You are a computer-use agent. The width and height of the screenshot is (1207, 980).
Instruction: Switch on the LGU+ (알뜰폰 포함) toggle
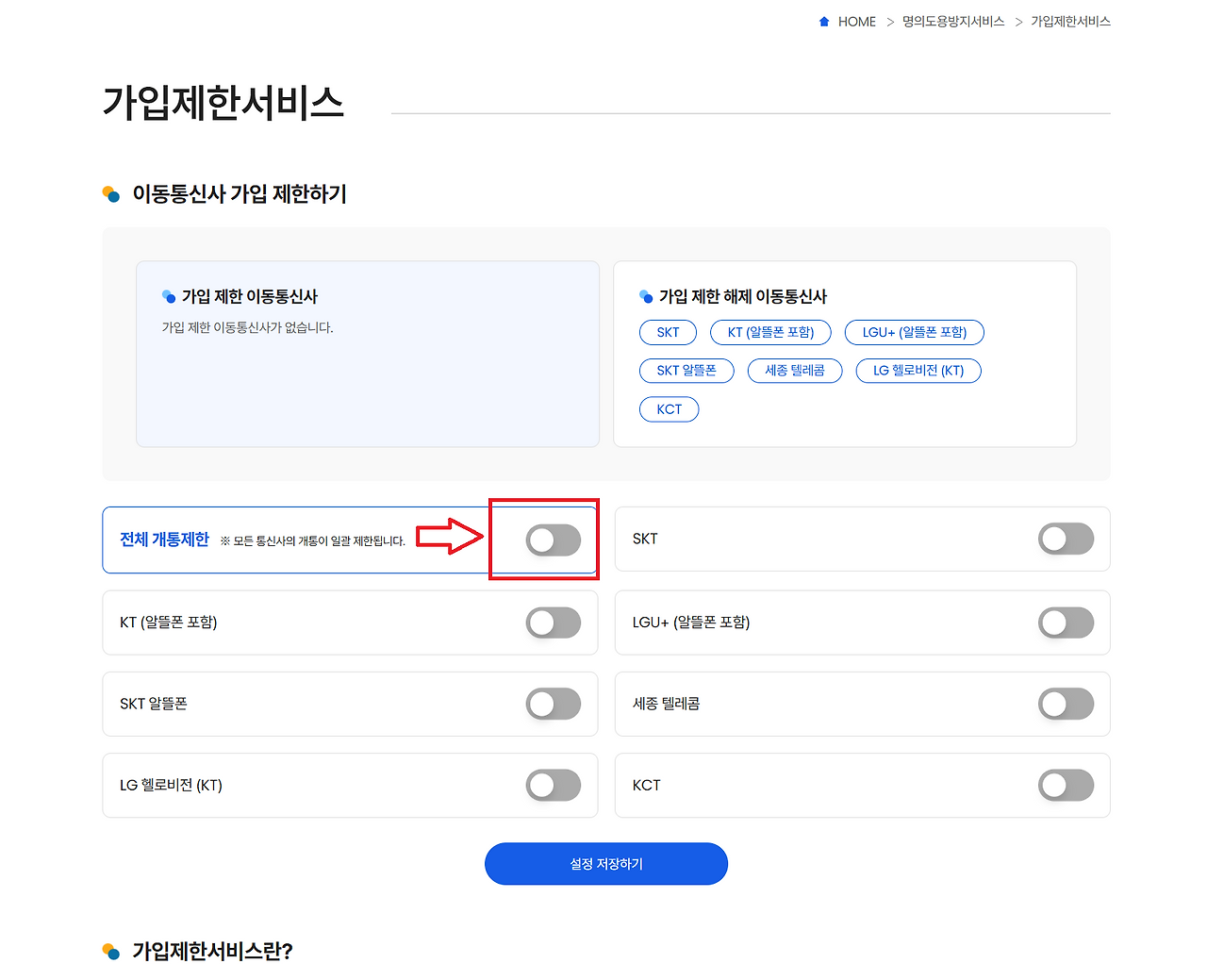pos(1066,623)
